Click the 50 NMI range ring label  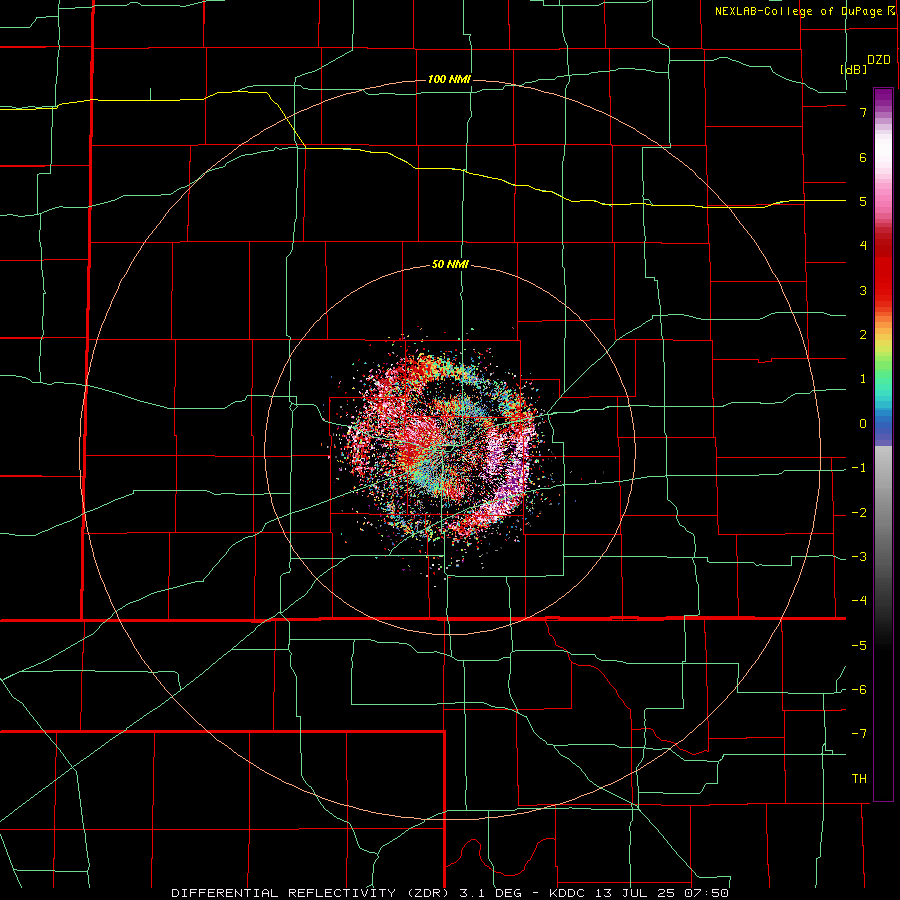pyautogui.click(x=451, y=265)
